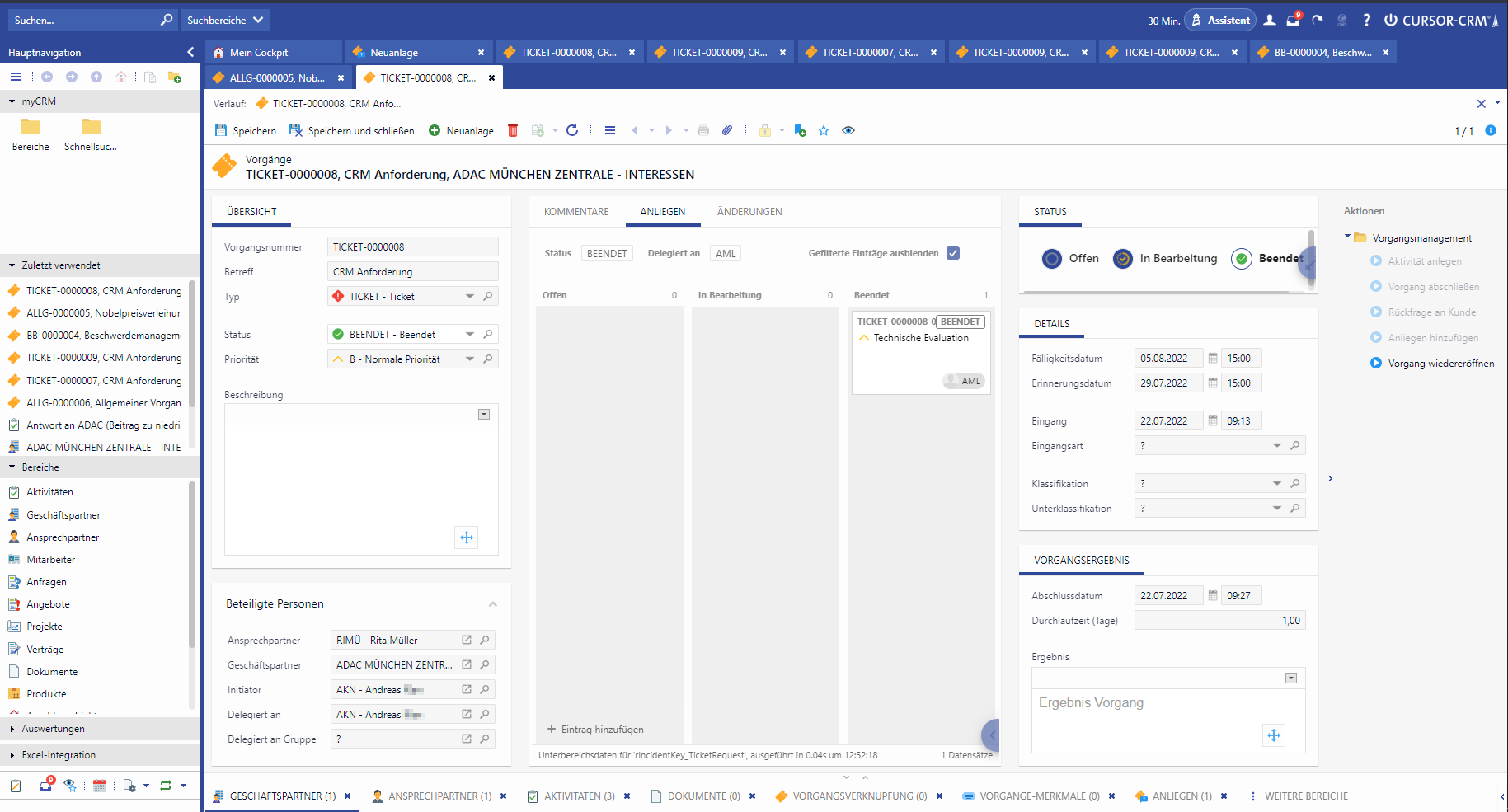Select the Offen status radio option
This screenshot has width=1508, height=812.
tap(1052, 259)
